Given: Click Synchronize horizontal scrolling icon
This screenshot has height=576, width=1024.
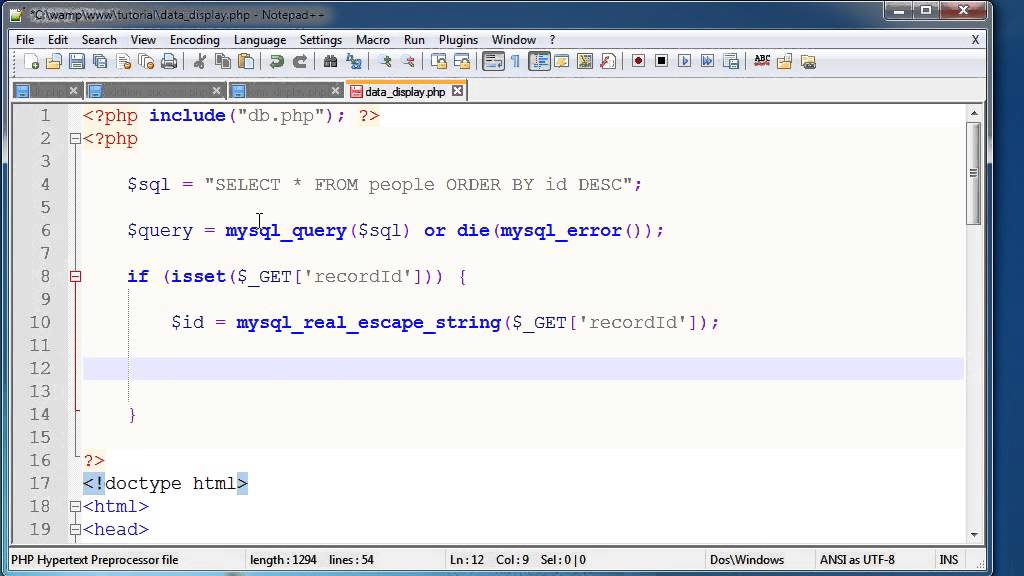Looking at the screenshot, I should tap(462, 61).
